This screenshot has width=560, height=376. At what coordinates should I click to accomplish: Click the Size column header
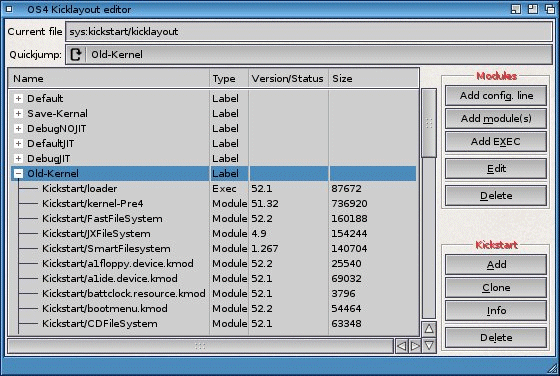(x=374, y=79)
